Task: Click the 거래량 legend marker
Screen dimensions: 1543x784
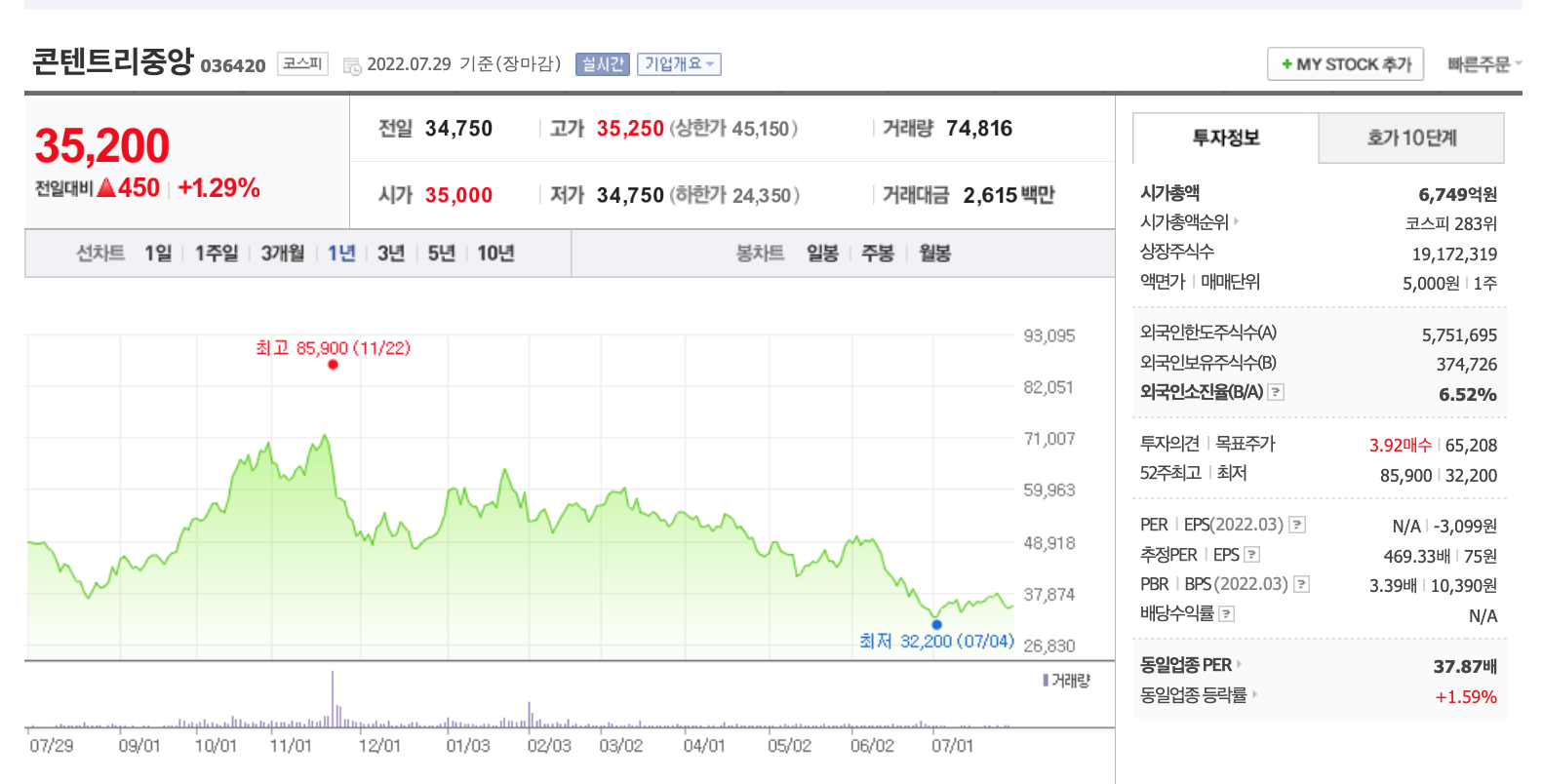Action: [1046, 680]
